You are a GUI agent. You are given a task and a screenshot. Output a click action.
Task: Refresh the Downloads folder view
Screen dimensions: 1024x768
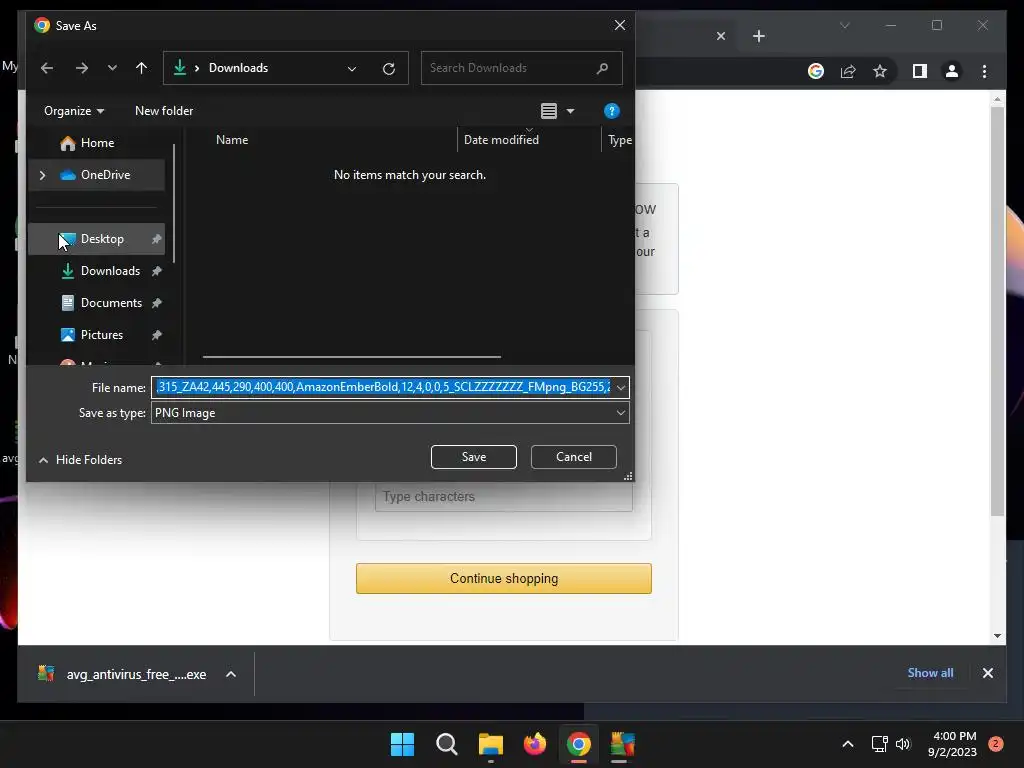pos(389,69)
